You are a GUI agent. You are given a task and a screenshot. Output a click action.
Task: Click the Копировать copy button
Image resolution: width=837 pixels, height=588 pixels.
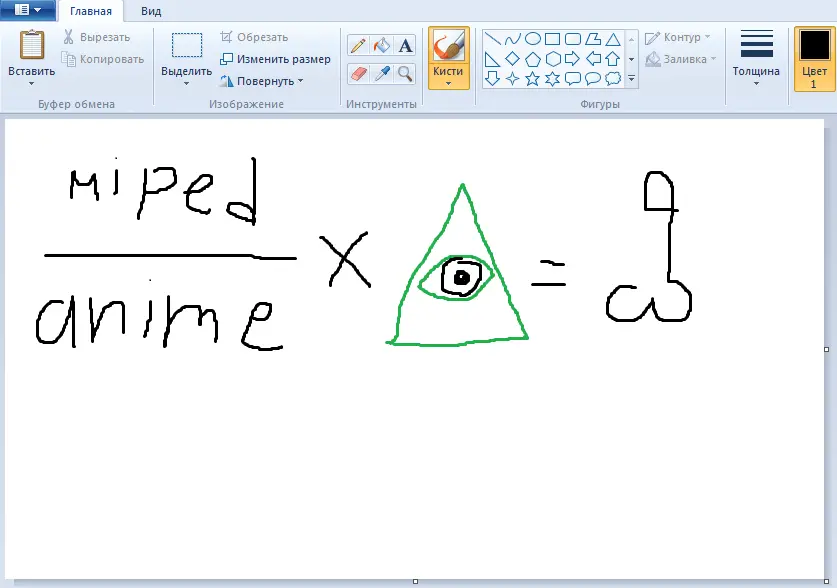pos(104,59)
